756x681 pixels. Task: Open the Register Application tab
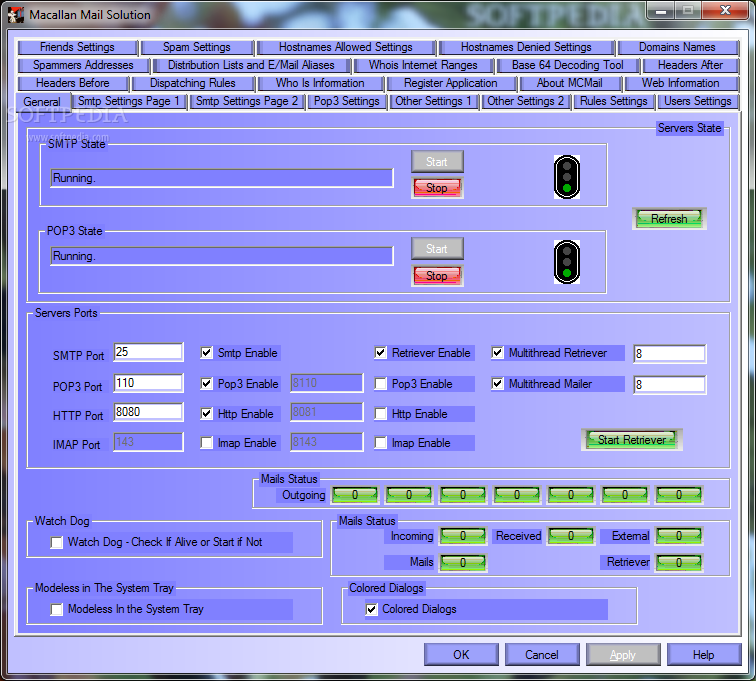point(451,83)
